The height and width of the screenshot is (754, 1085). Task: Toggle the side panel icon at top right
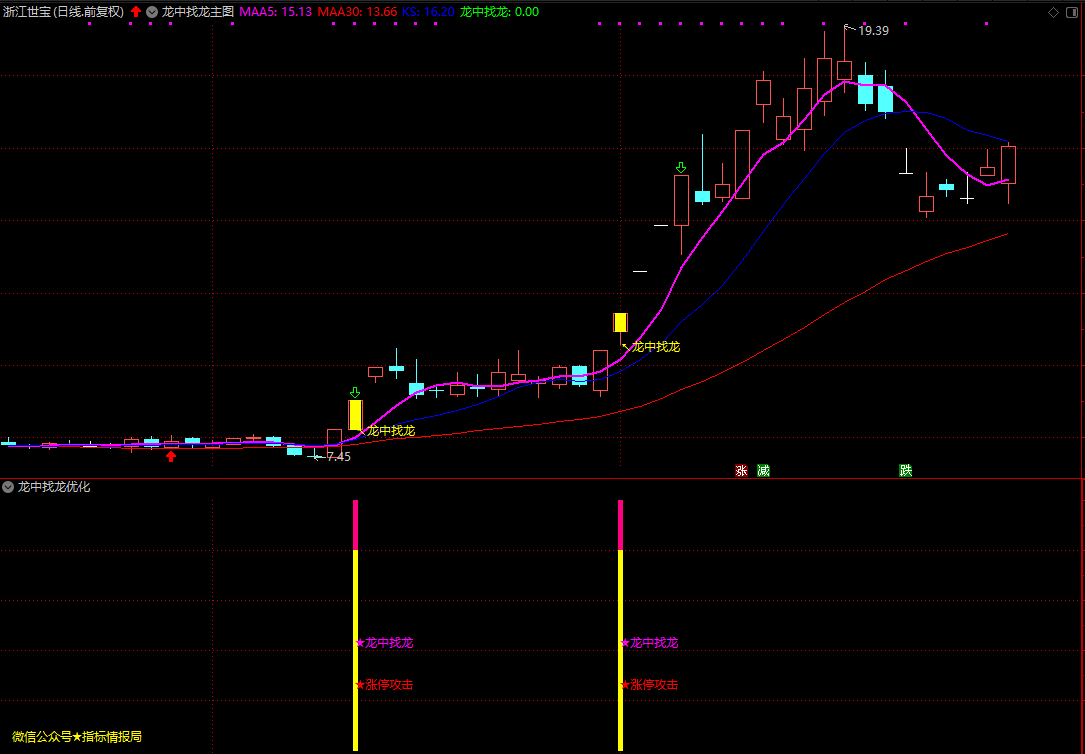pos(1071,12)
